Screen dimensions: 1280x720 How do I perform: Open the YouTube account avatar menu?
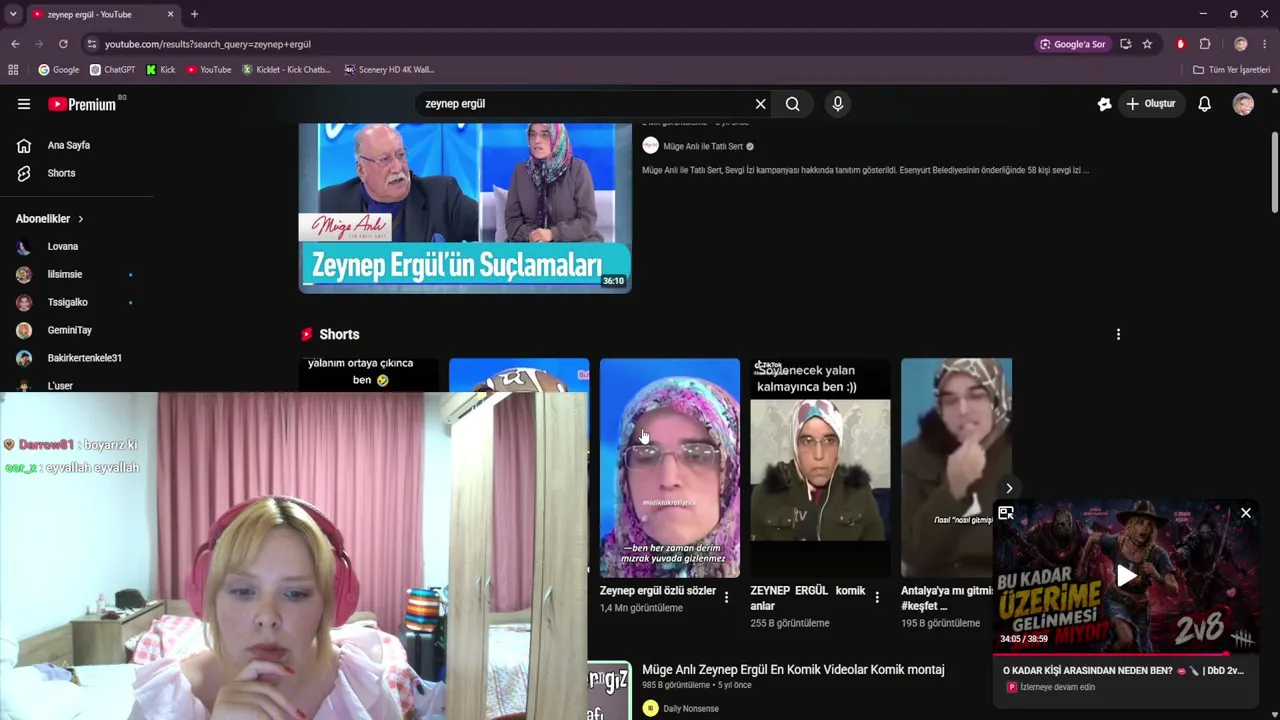[x=1243, y=104]
